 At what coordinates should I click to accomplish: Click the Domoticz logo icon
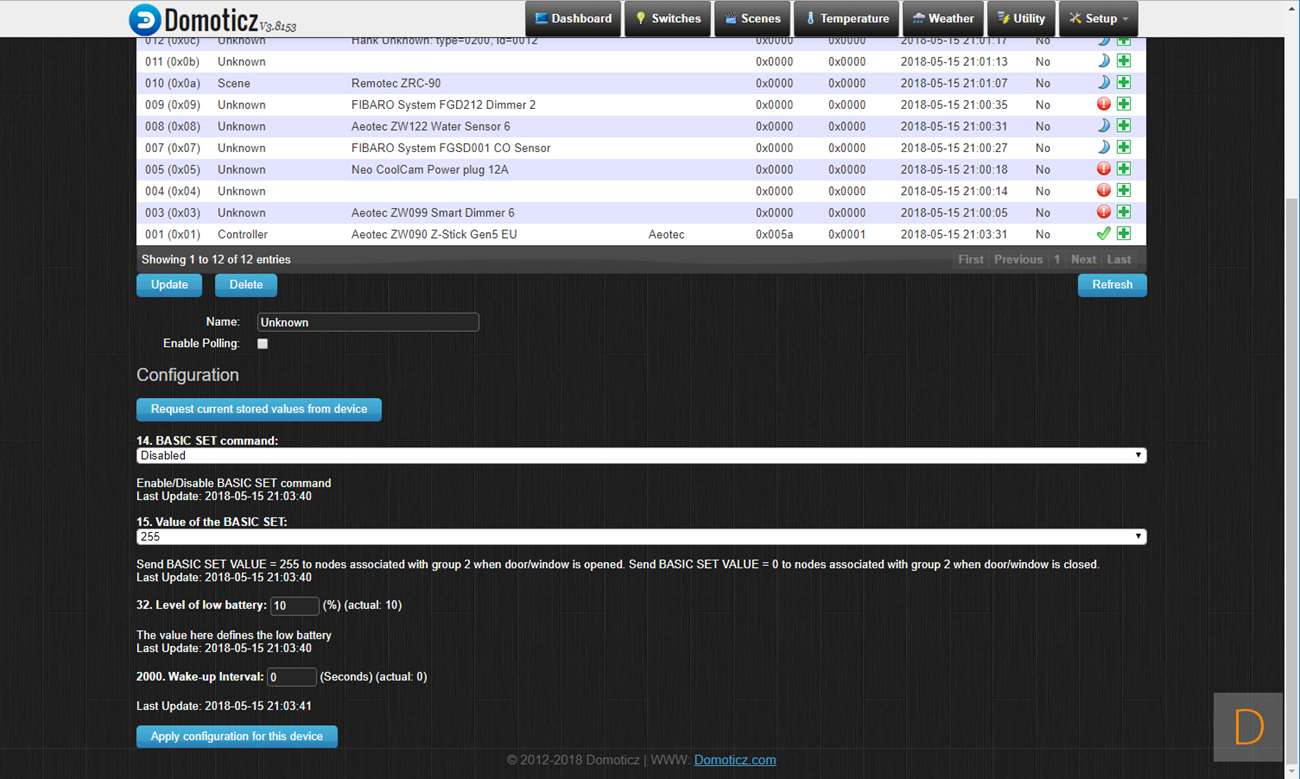pyautogui.click(x=145, y=19)
